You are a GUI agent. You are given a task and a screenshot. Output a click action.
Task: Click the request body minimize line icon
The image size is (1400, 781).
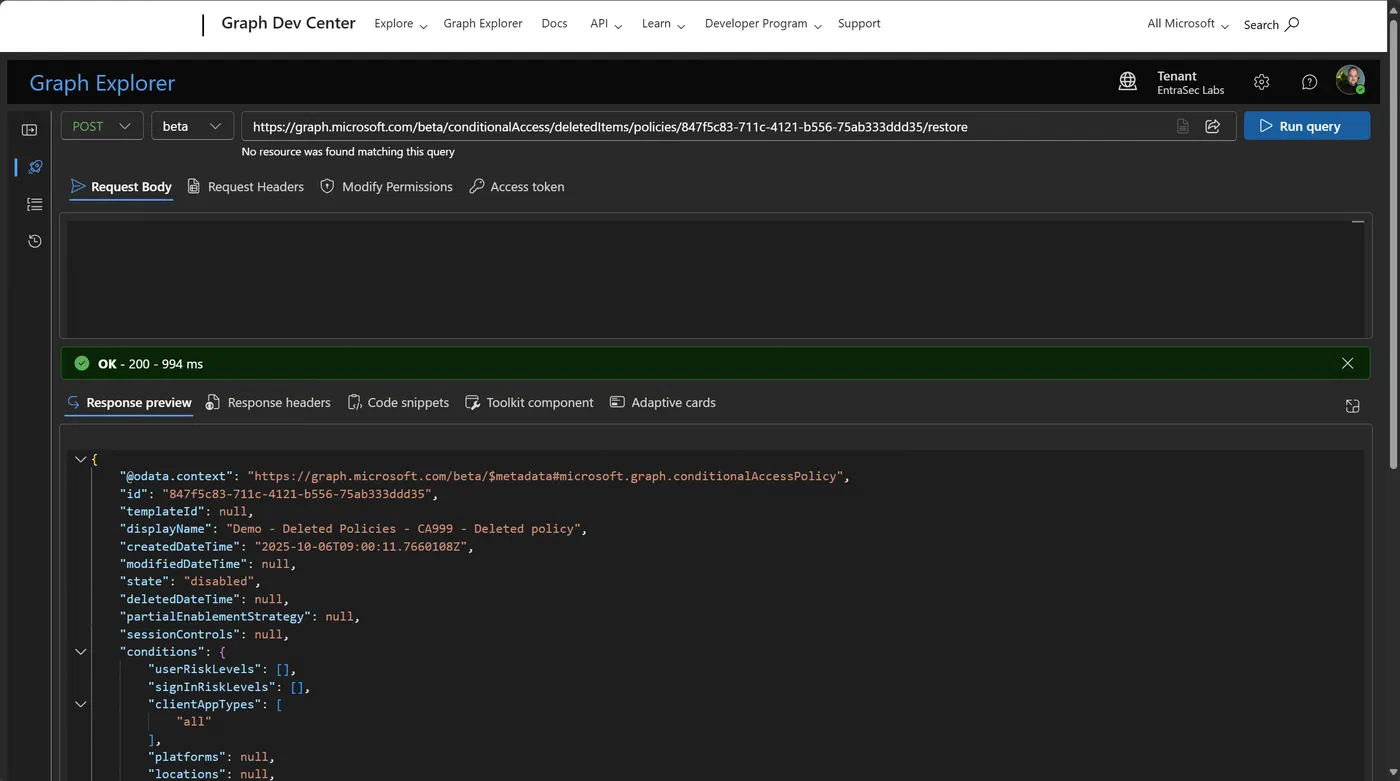[x=1358, y=221]
